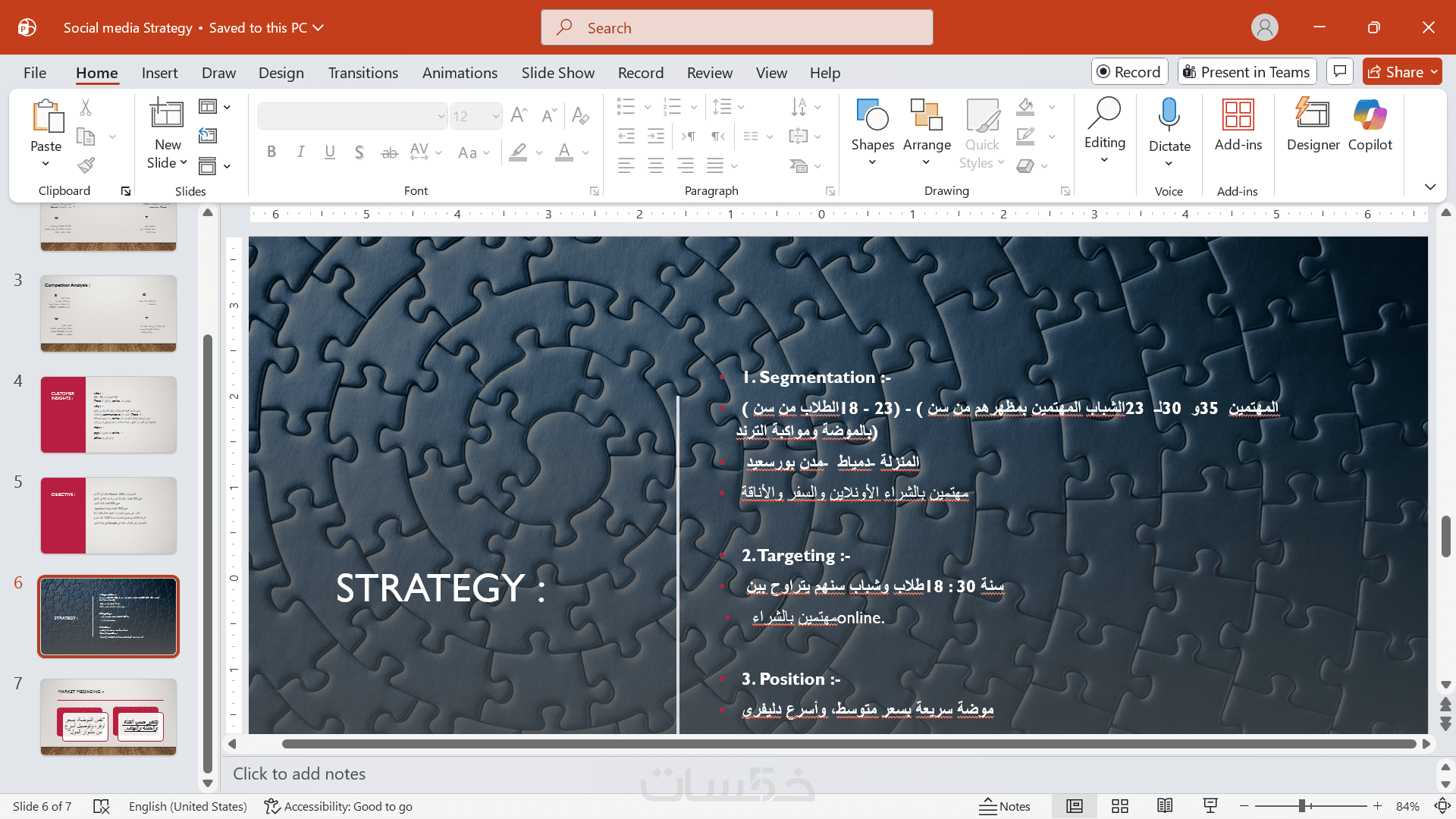Click the Add-ins icon
The image size is (1456, 819).
(x=1238, y=115)
